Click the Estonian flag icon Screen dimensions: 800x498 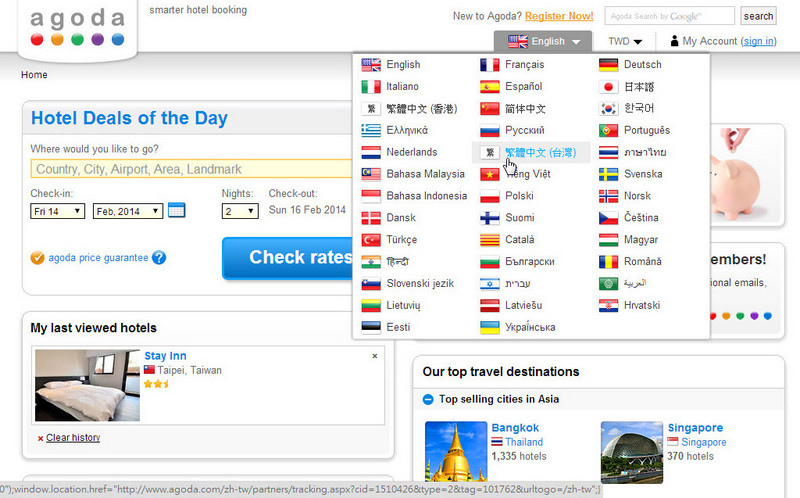click(x=371, y=328)
